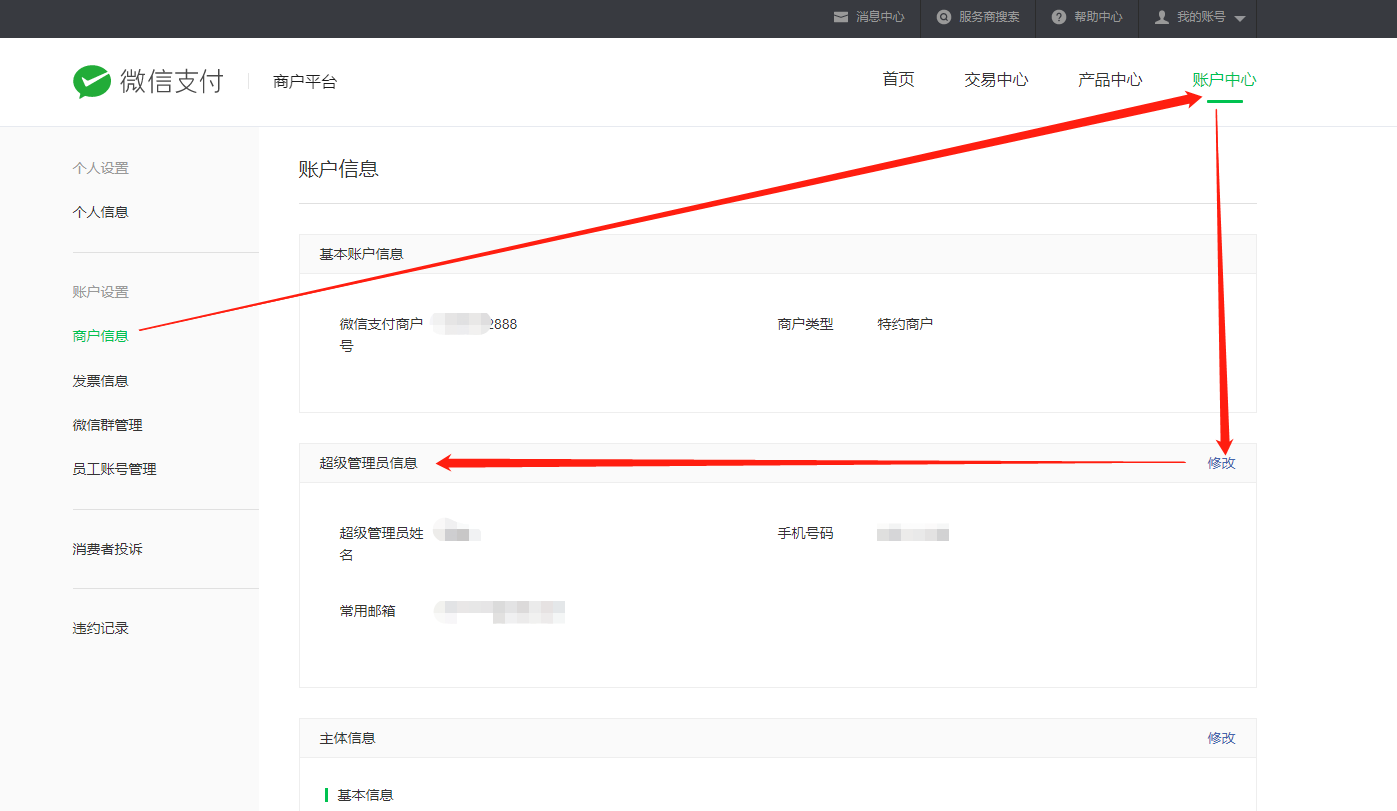Screen dimensions: 1397x811
Task: Click the 账户信息 page heading
Action: [339, 169]
